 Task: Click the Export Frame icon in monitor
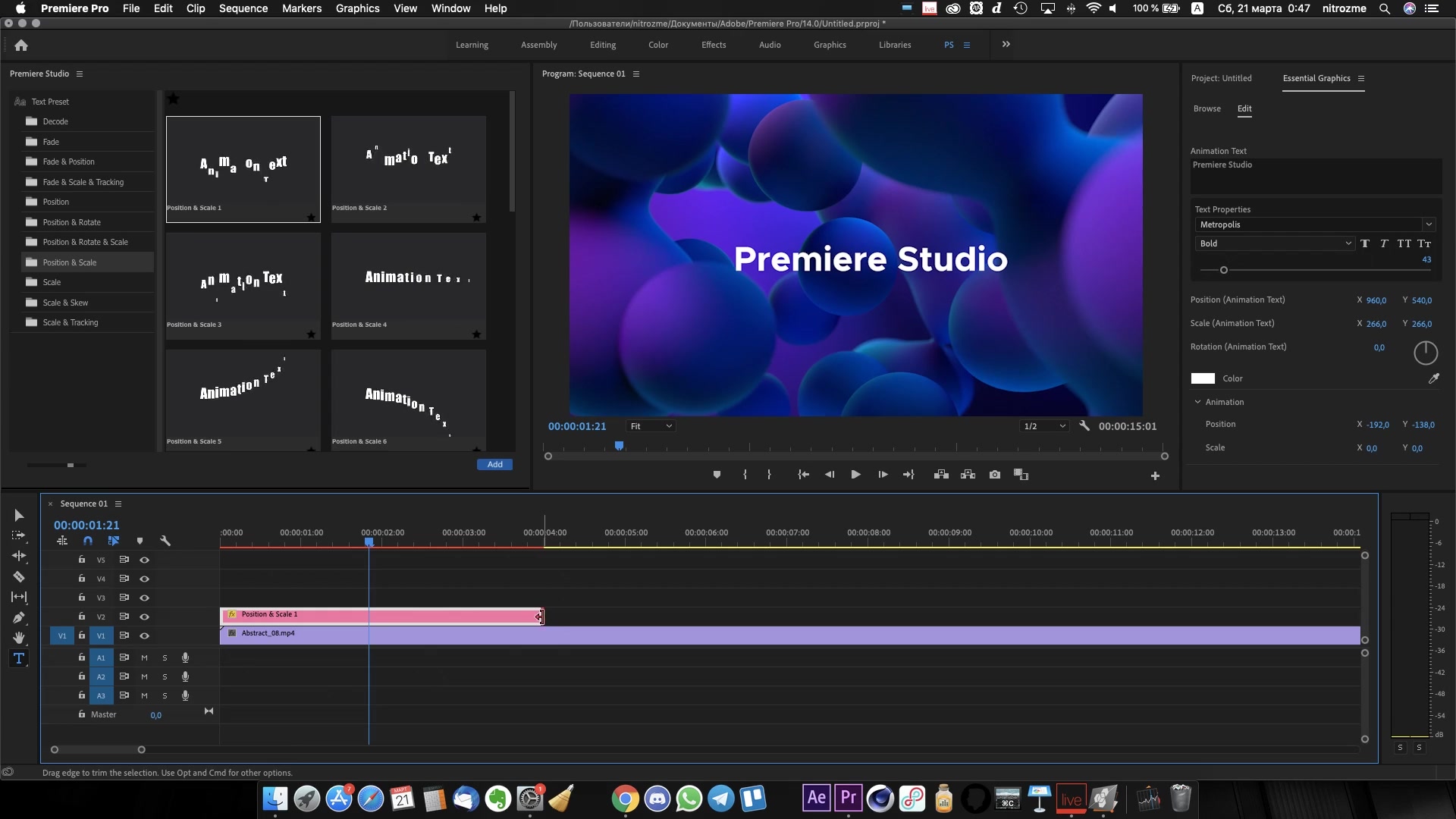tap(994, 474)
